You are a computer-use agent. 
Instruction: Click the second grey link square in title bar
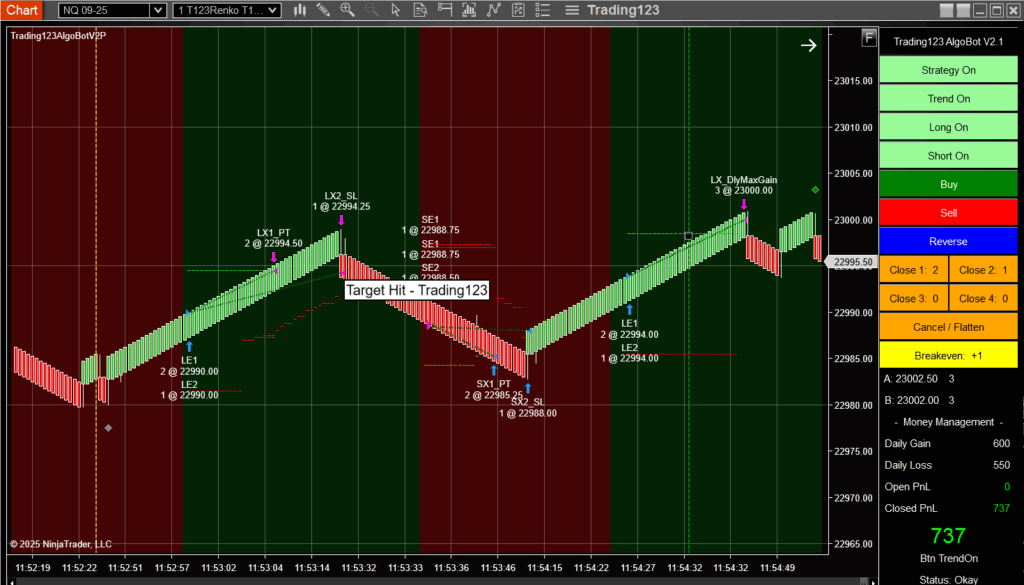tap(963, 10)
